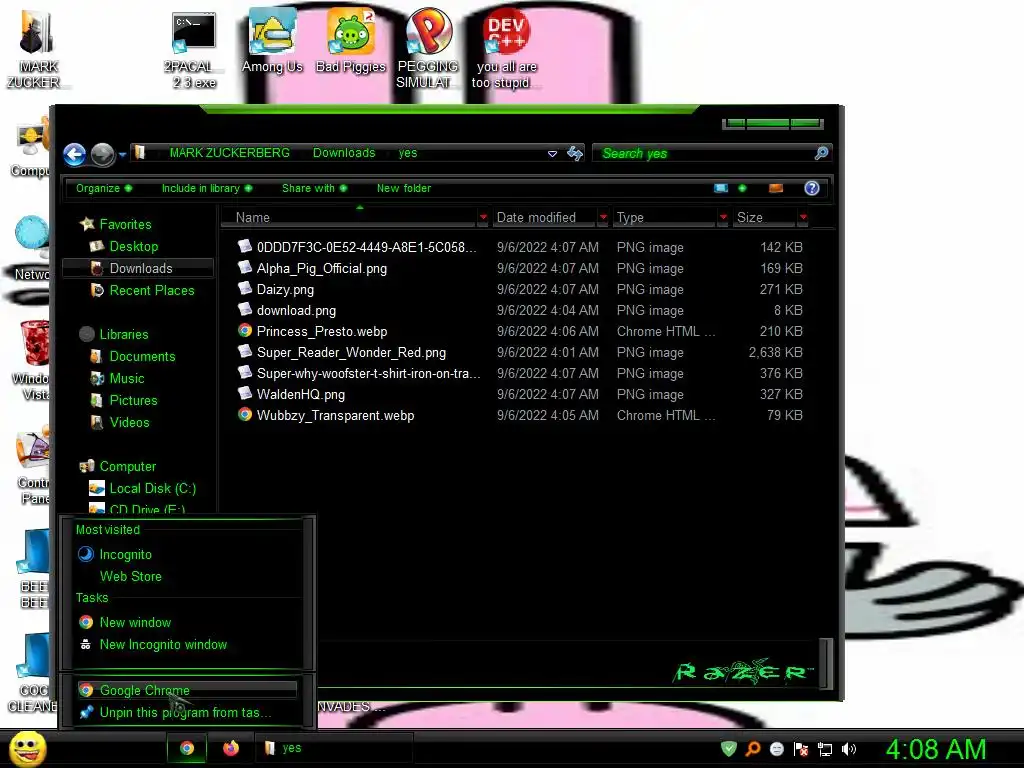Select the Daizy.png file
The width and height of the screenshot is (1024, 768).
(285, 289)
